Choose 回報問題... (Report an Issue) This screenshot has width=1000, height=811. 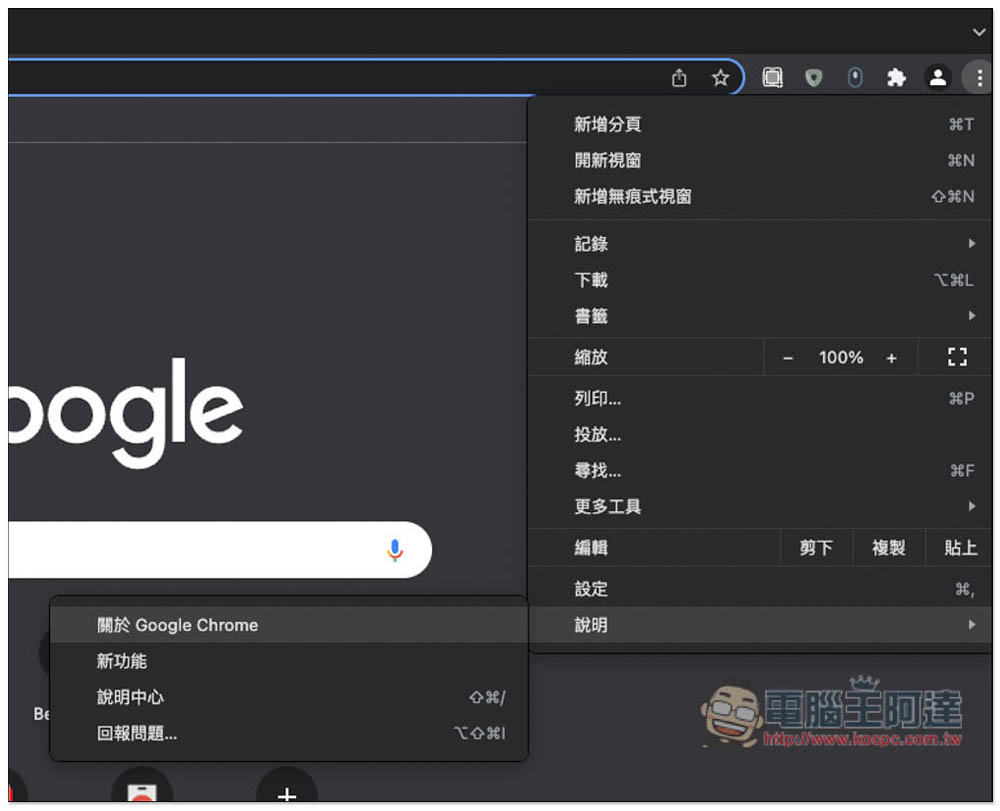[x=289, y=733]
